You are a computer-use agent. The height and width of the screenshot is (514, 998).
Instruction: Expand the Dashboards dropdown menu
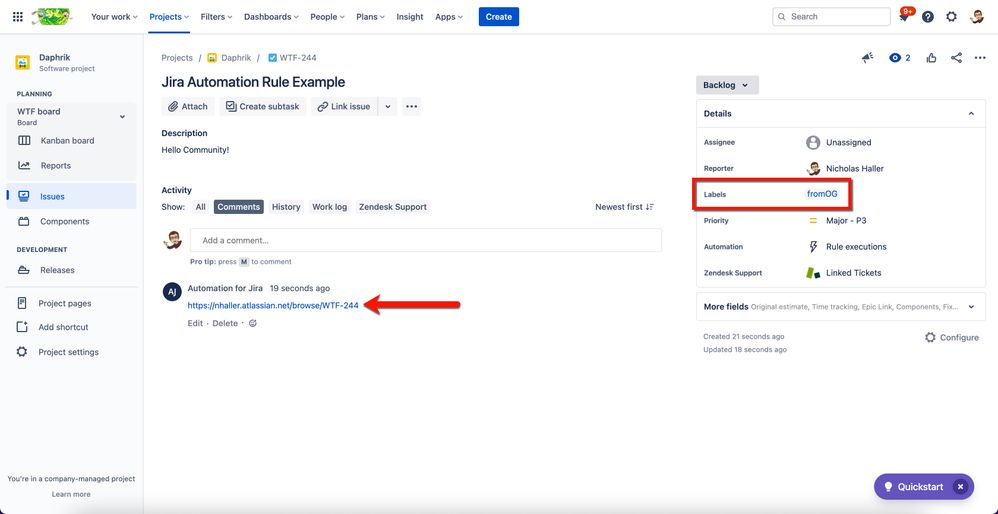271,17
